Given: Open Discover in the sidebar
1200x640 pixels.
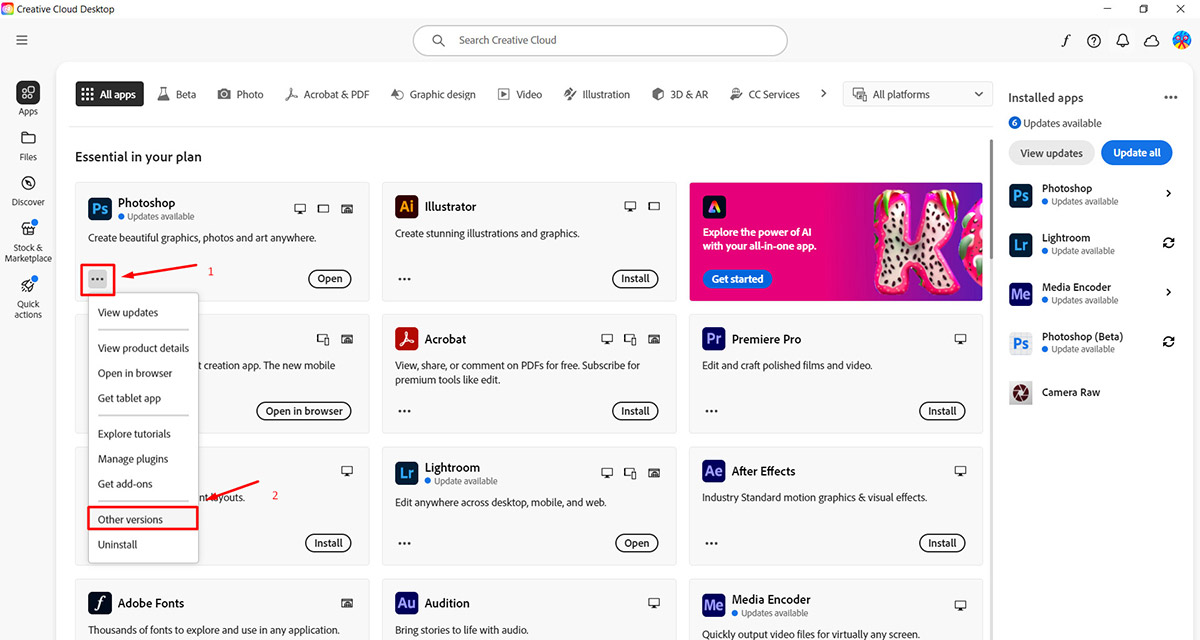Looking at the screenshot, I should pos(28,191).
